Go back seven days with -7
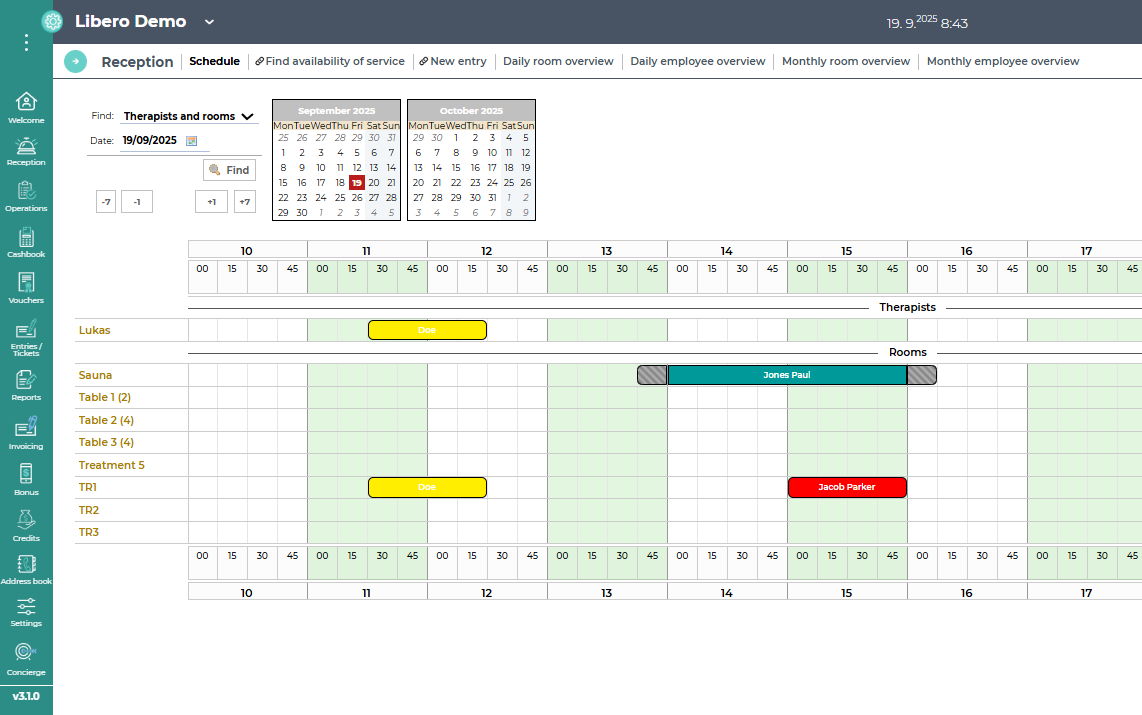Image resolution: width=1142 pixels, height=715 pixels. click(x=106, y=202)
